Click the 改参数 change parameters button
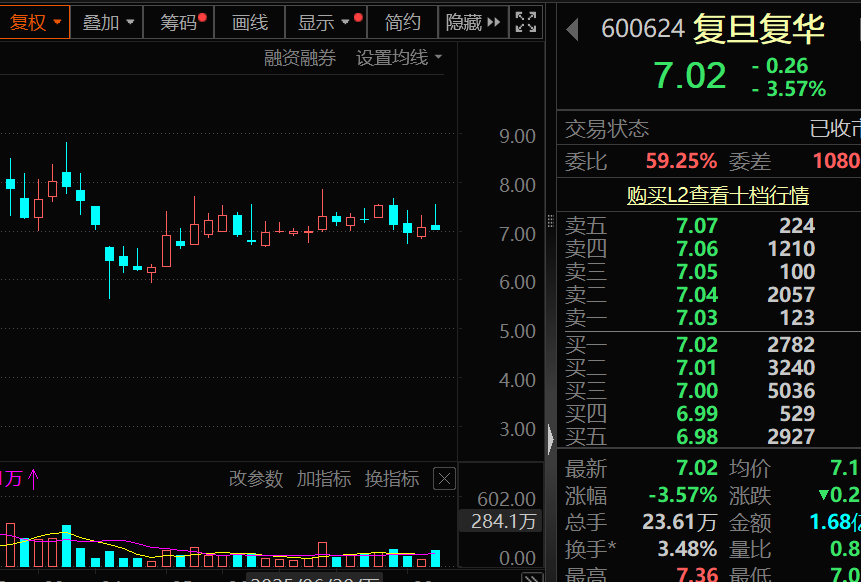Image resolution: width=861 pixels, height=582 pixels. (x=256, y=478)
